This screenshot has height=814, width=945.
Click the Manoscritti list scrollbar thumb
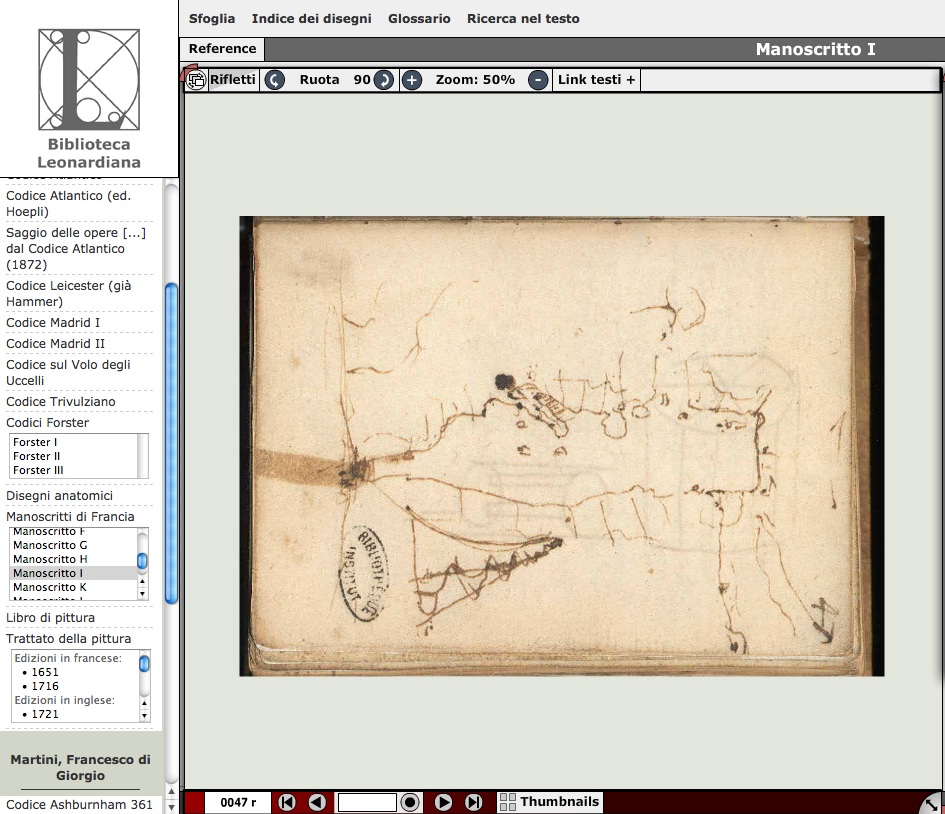pyautogui.click(x=142, y=560)
